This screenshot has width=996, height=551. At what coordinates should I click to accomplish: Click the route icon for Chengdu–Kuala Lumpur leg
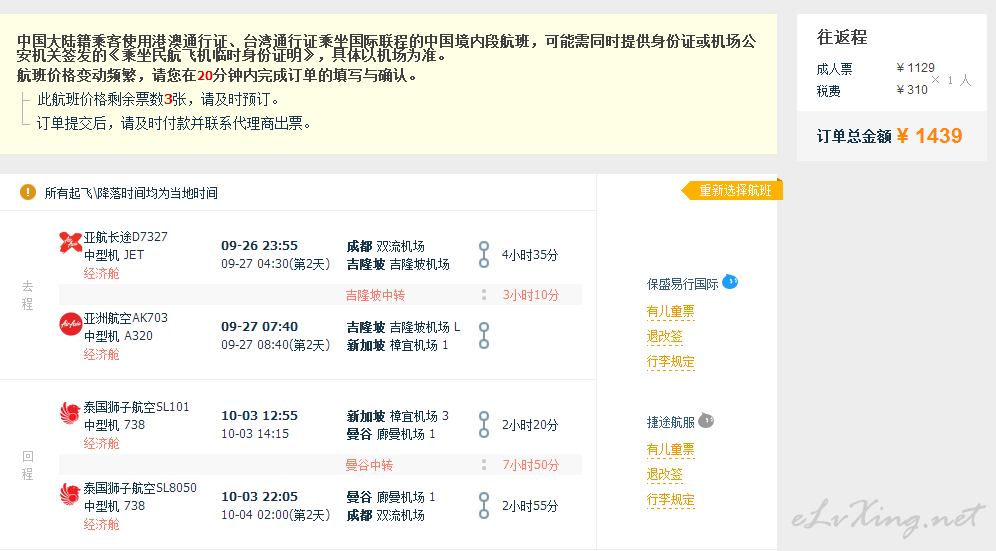[x=484, y=255]
